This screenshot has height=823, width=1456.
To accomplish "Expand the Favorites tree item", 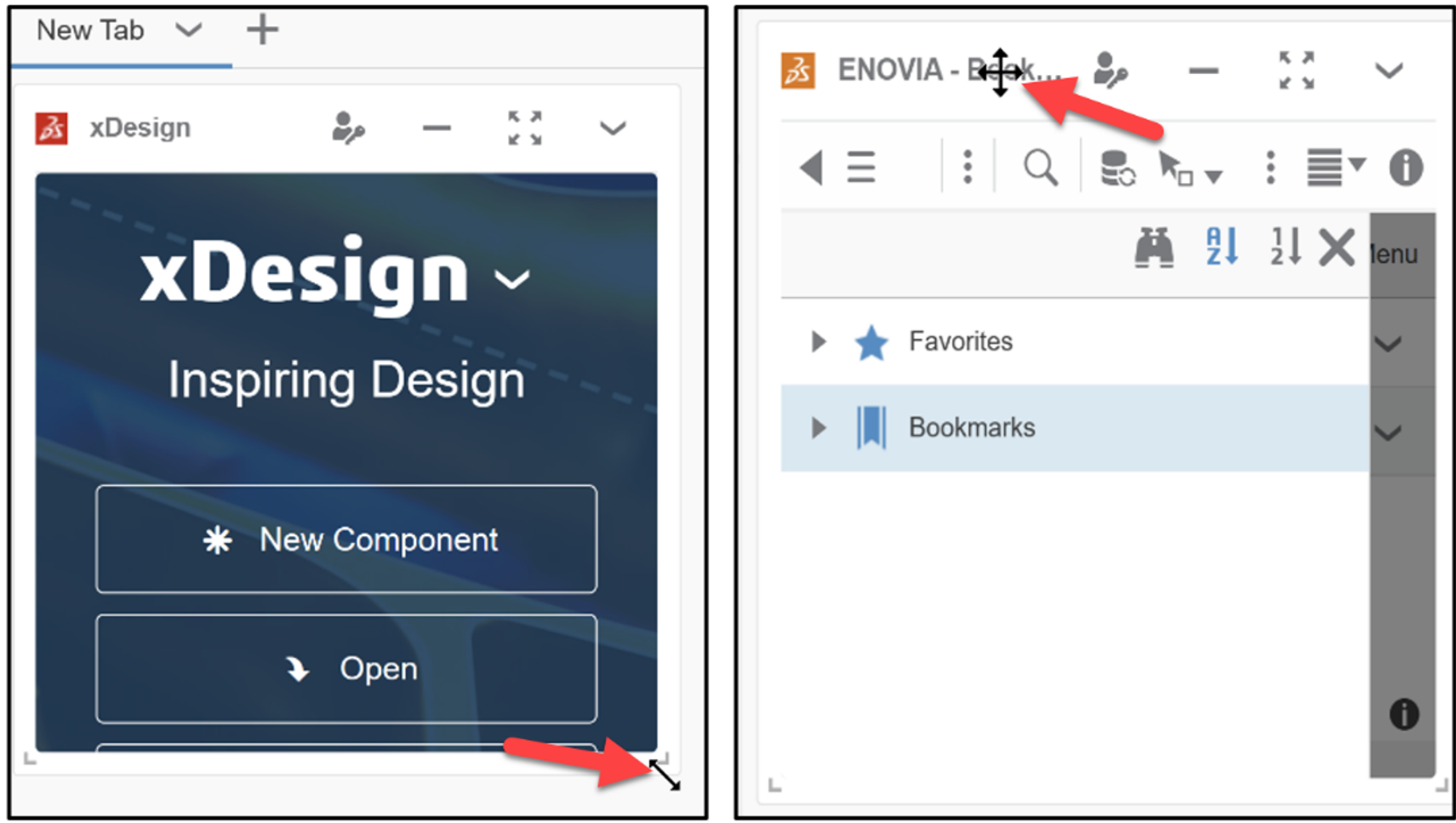I will 819,341.
